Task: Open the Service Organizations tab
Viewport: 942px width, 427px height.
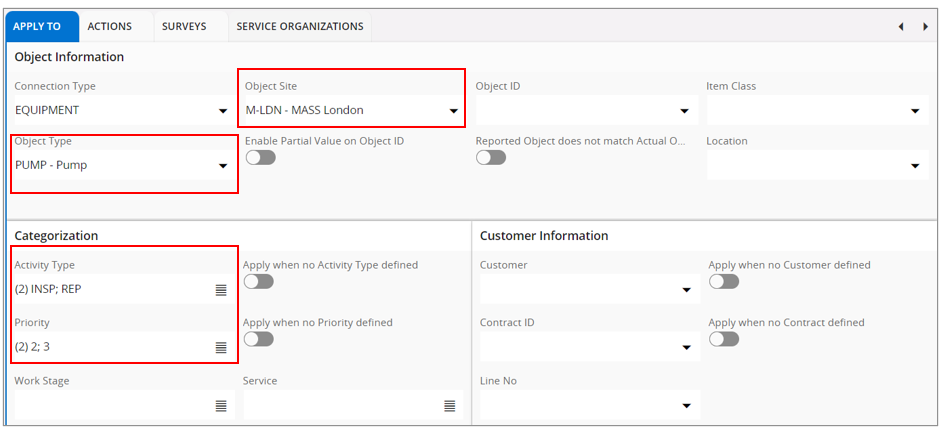Action: 300,26
